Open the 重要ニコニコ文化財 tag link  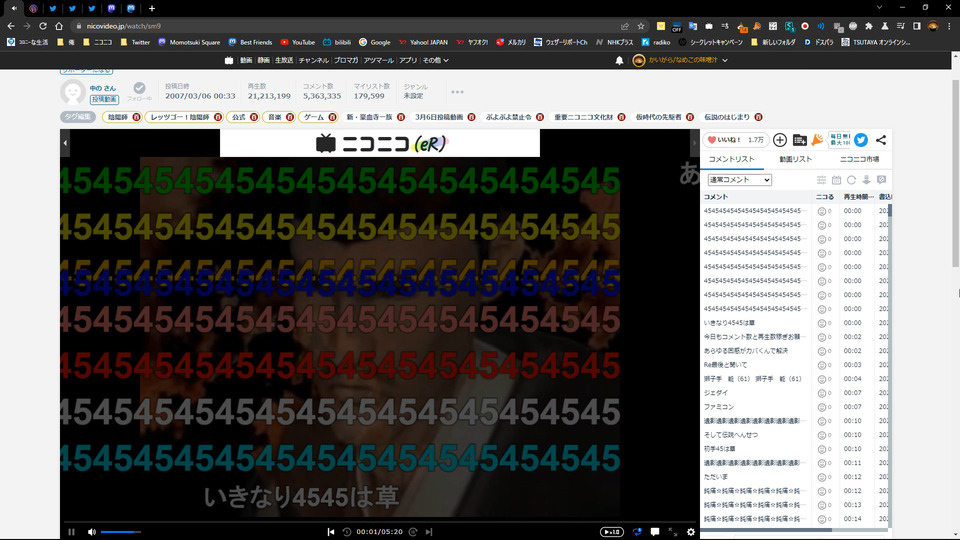click(583, 117)
